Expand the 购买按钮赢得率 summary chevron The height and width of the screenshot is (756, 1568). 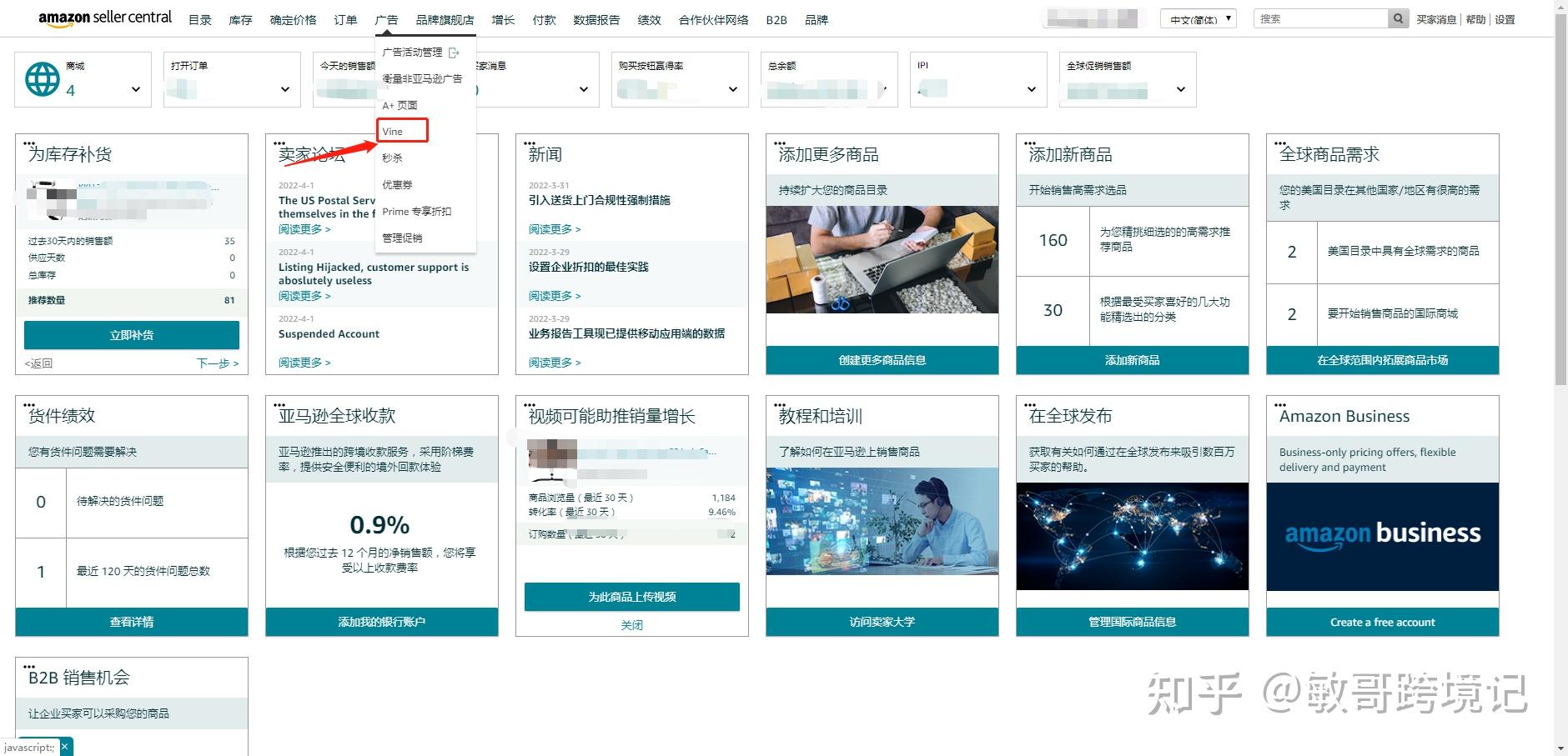click(x=733, y=89)
